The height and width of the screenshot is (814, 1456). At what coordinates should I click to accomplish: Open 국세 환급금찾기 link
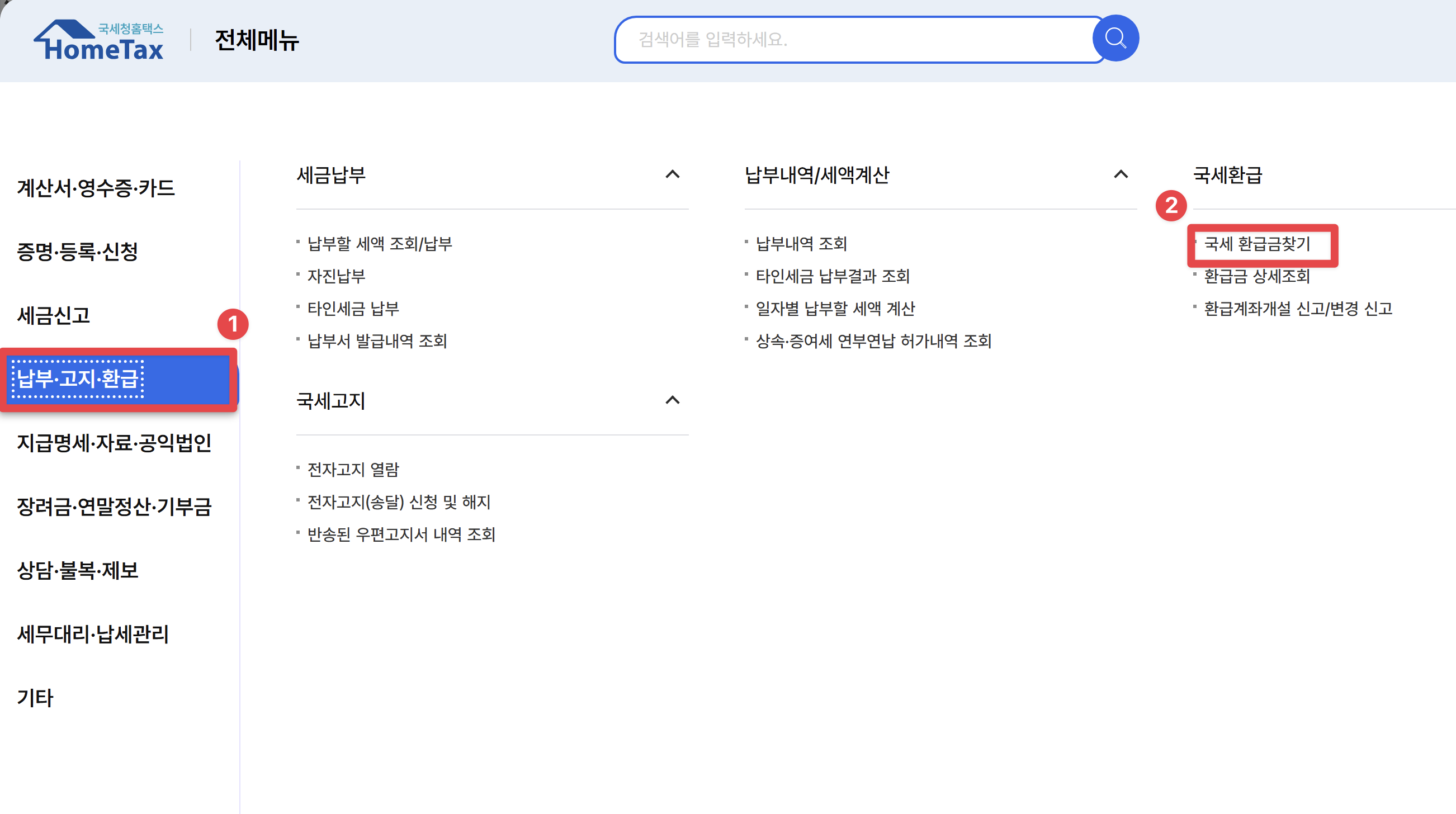pyautogui.click(x=1256, y=244)
